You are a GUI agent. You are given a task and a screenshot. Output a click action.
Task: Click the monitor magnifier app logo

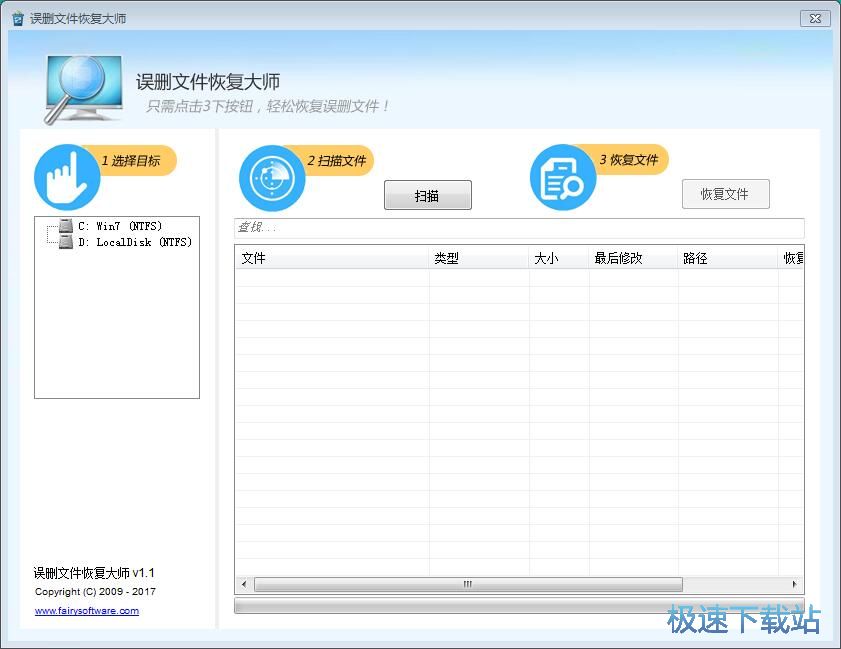[x=86, y=88]
